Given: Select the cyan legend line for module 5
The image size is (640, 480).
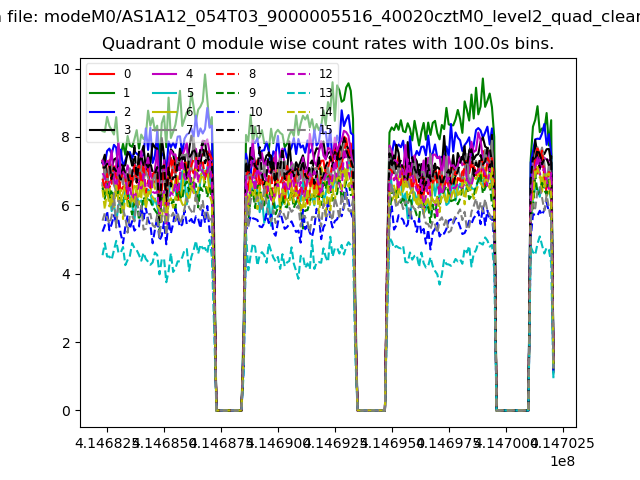Looking at the screenshot, I should (x=165, y=93).
